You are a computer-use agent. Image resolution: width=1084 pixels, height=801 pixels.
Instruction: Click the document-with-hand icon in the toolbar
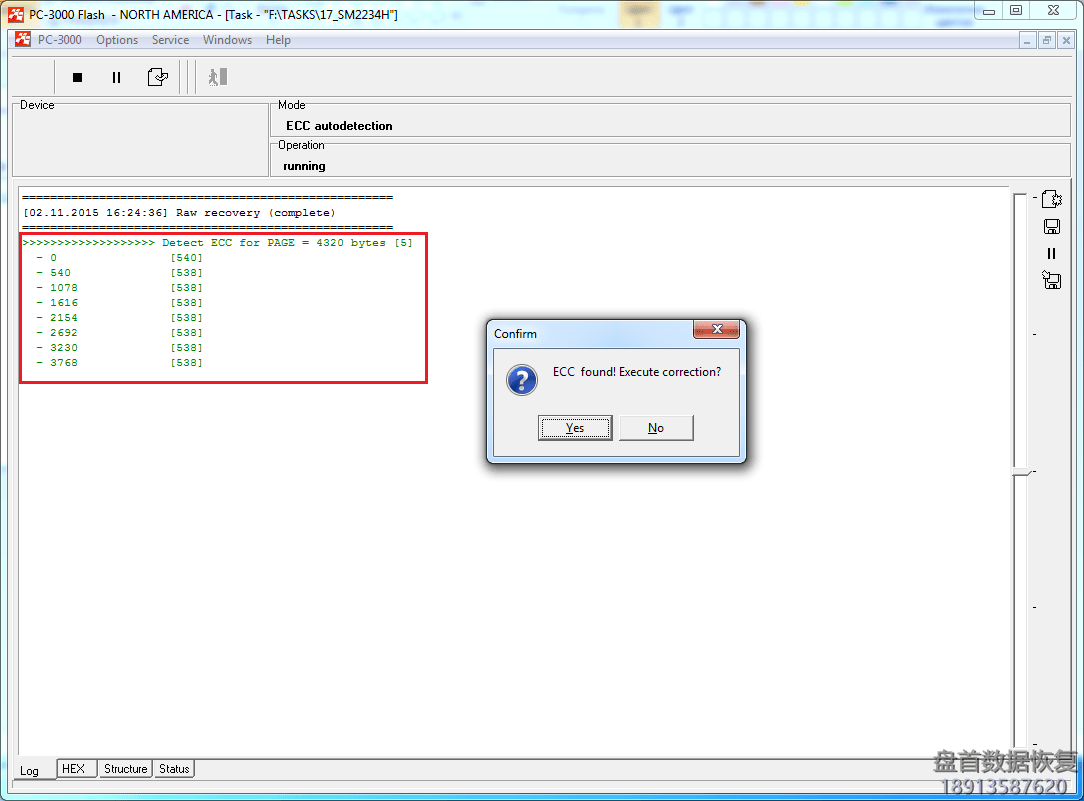pos(157,78)
